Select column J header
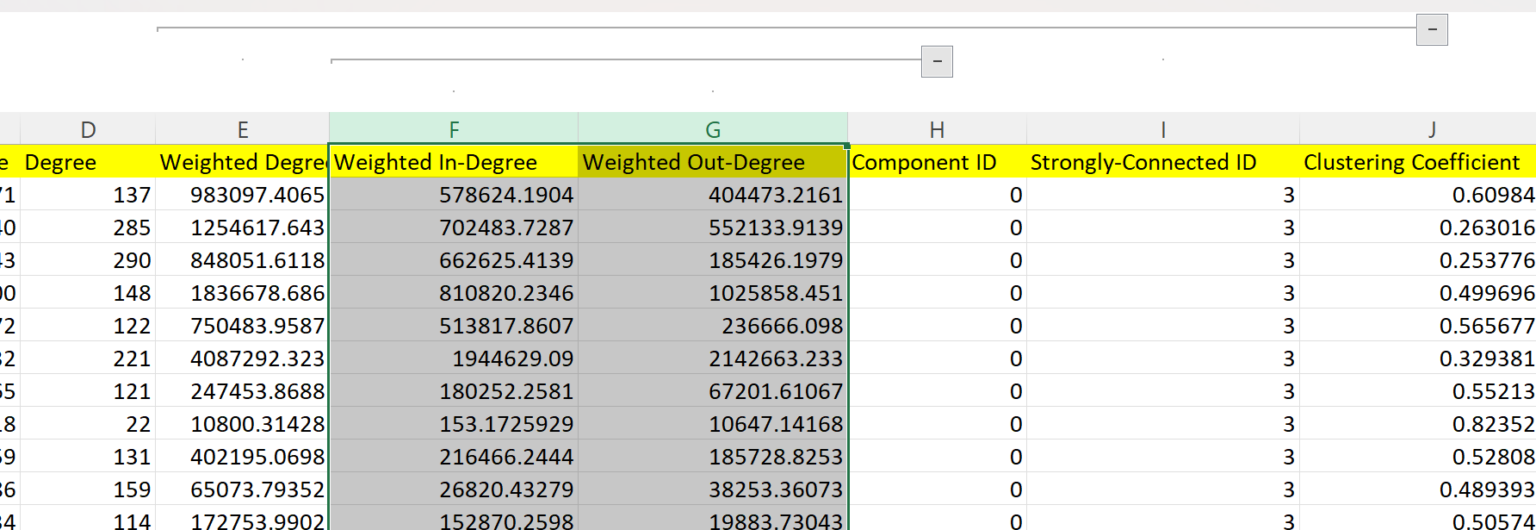1536x530 pixels. coord(1418,129)
